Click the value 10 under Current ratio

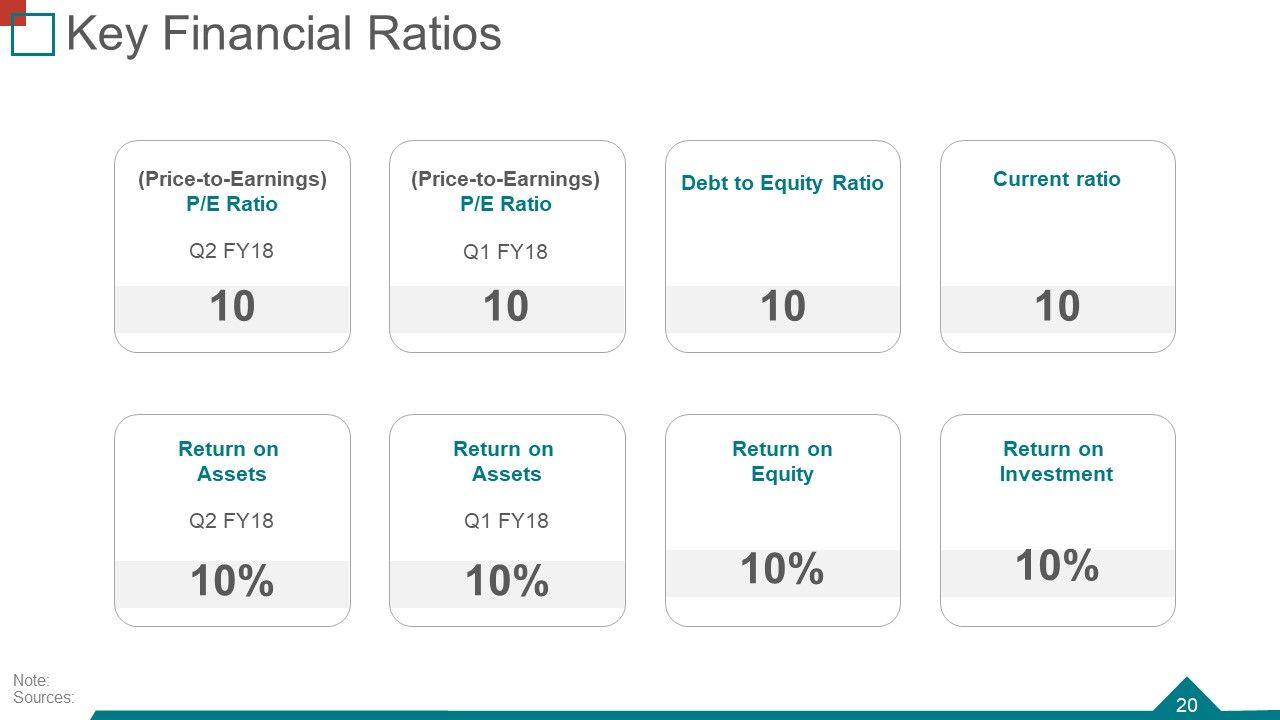1057,307
